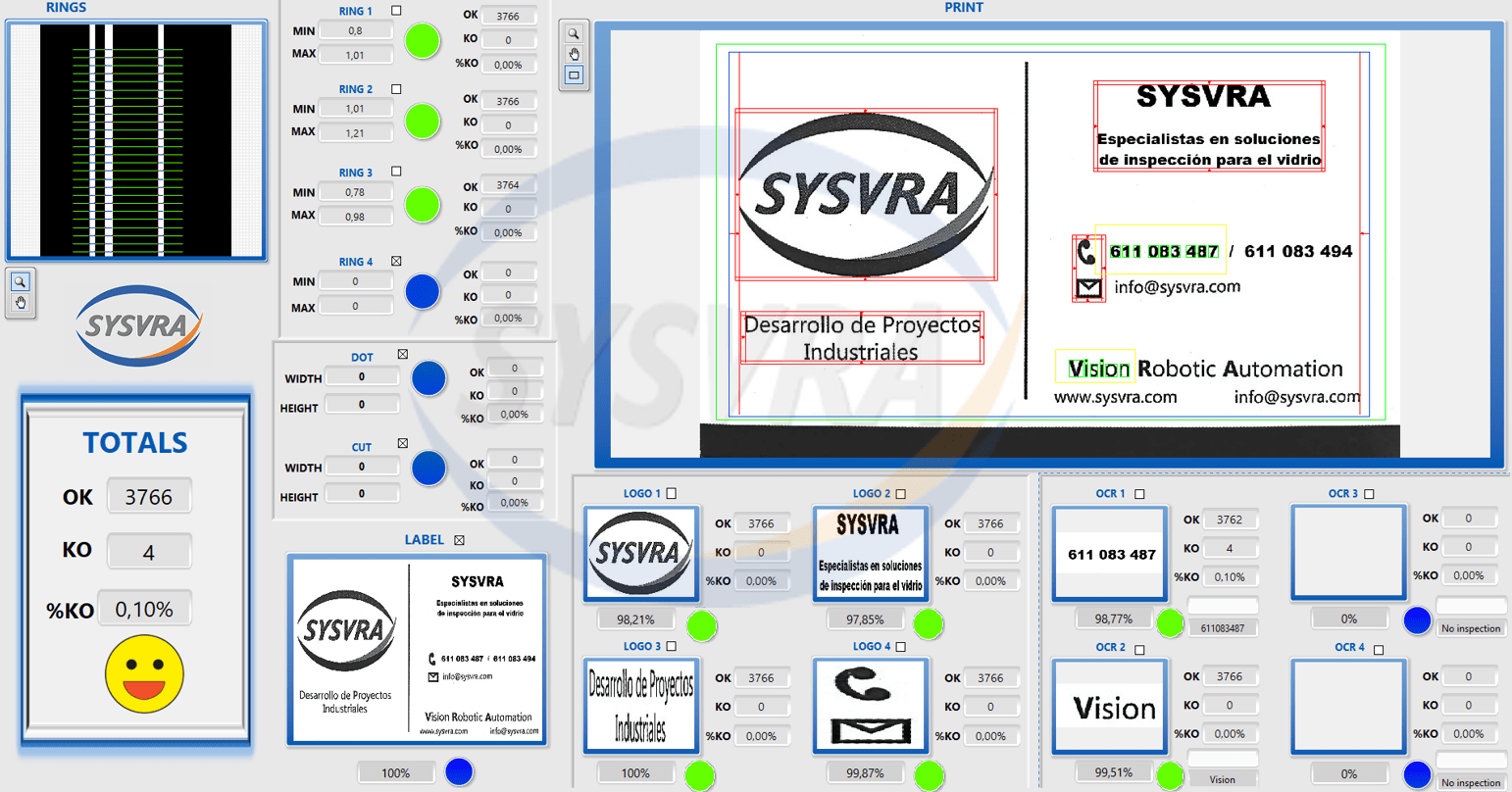
Task: Uncheck the Ring 4 checkbox
Action: [x=396, y=262]
